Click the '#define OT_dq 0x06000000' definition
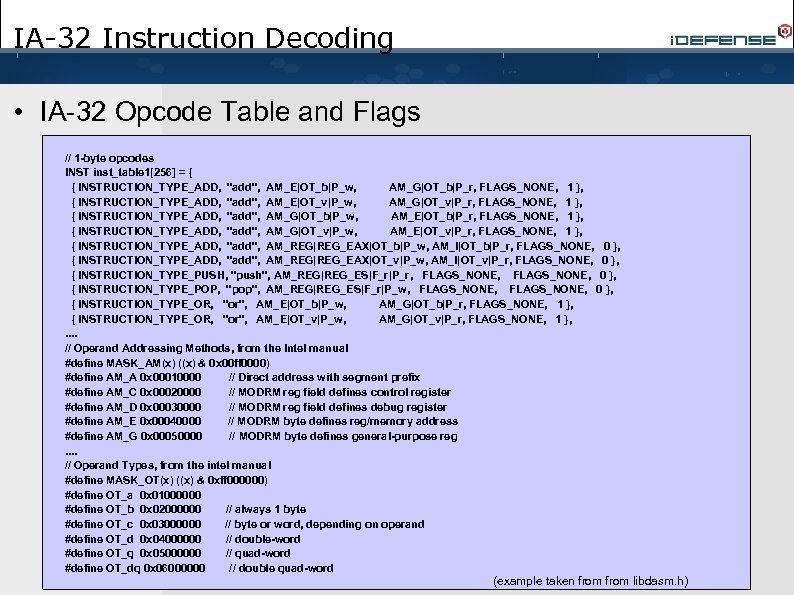 tap(135, 568)
